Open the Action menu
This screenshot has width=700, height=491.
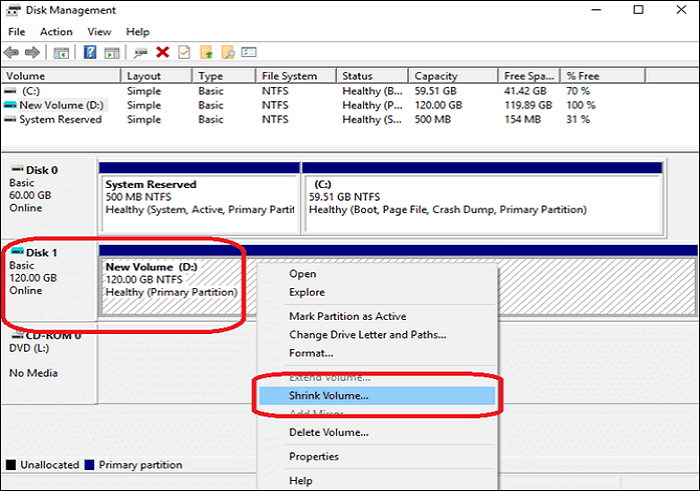56,32
